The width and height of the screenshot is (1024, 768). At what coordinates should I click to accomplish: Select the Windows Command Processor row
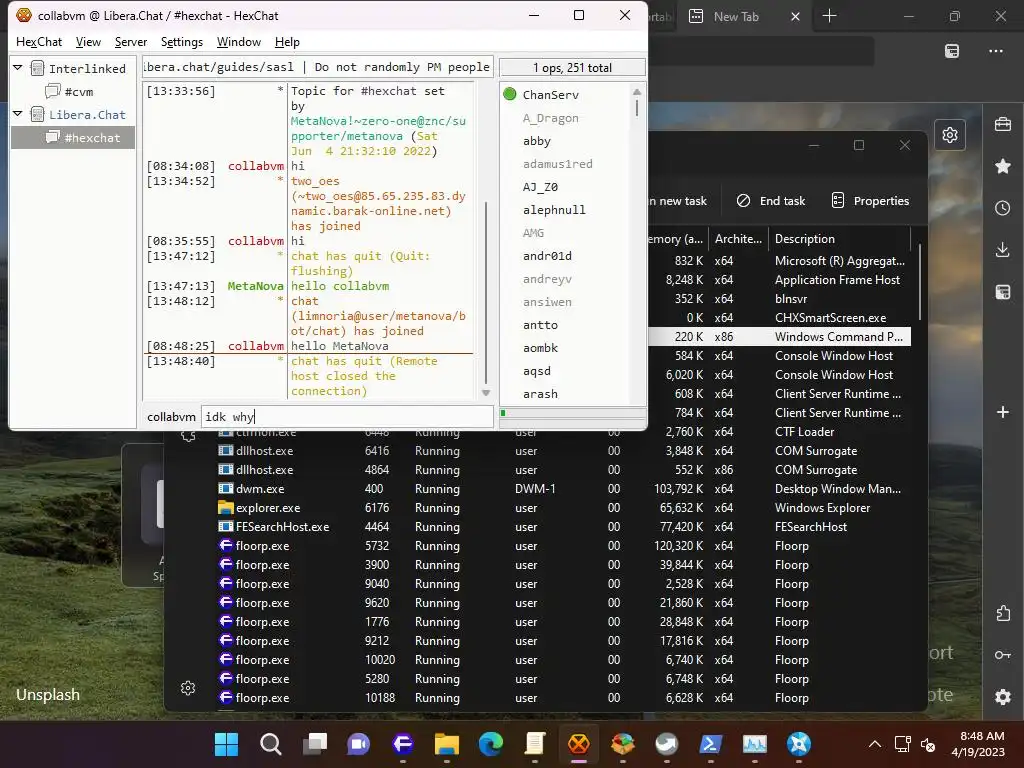(780, 336)
